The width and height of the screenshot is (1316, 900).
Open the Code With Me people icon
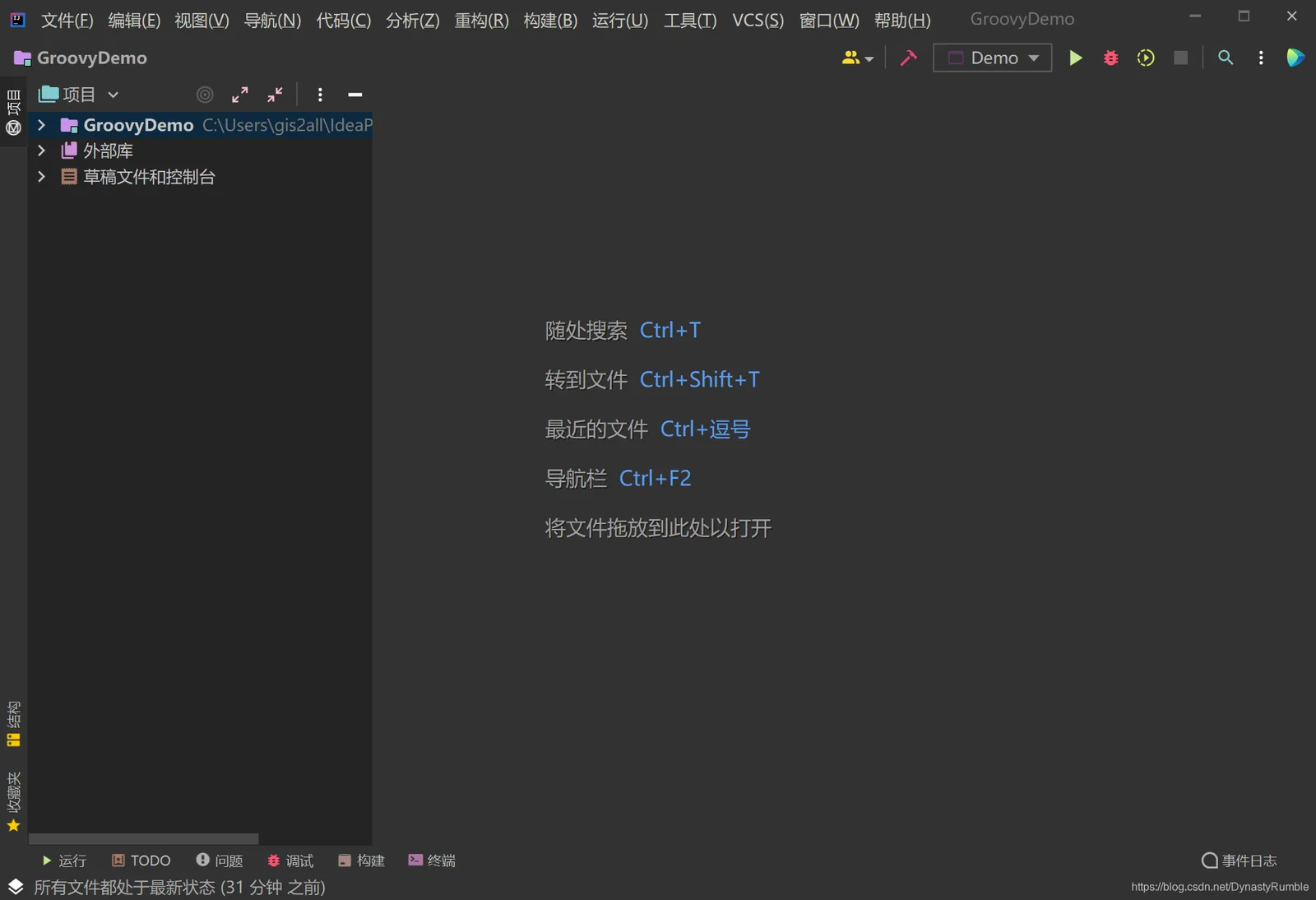[857, 58]
